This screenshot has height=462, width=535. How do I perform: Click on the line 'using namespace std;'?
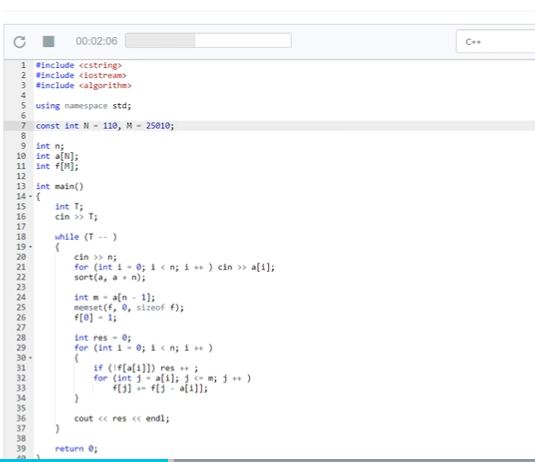pyautogui.click(x=83, y=106)
